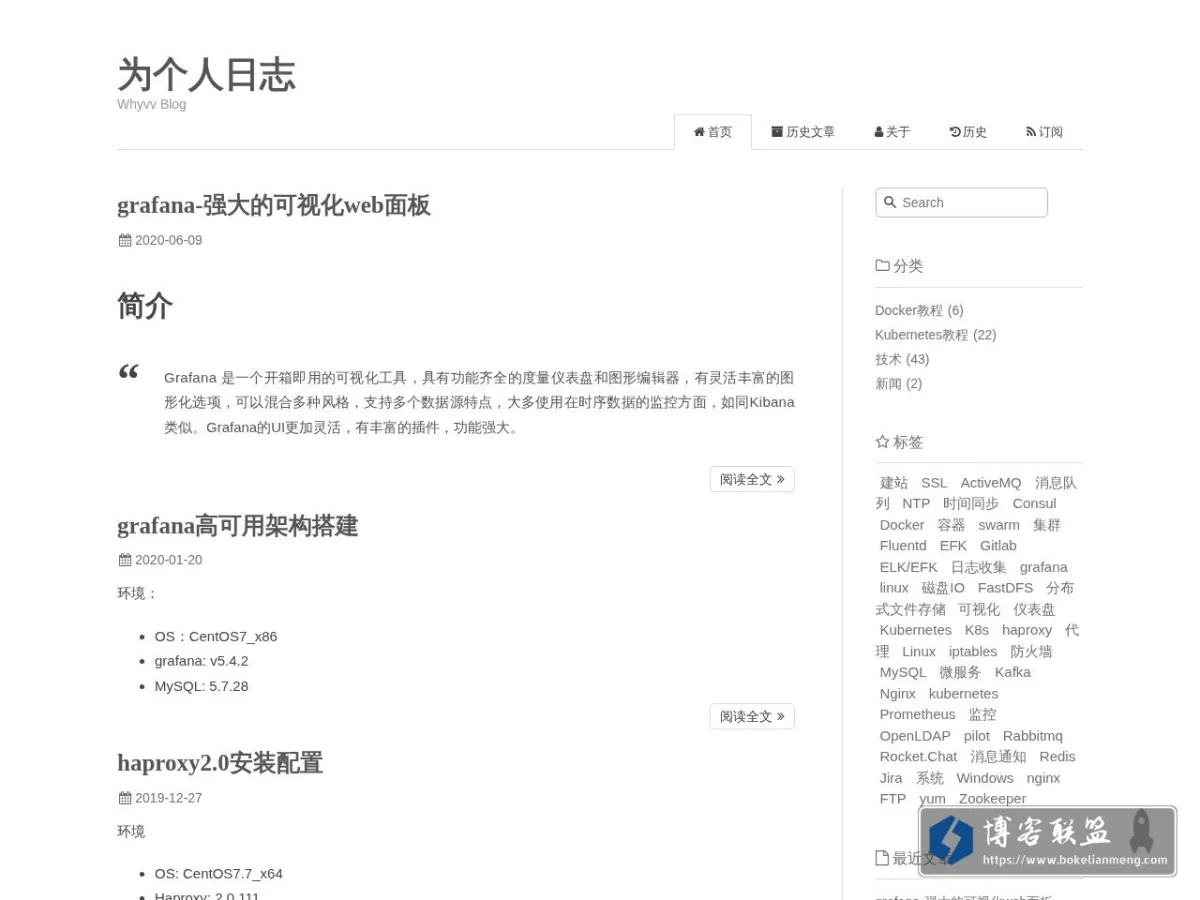Open the 订阅 RSS tab
The width and height of the screenshot is (1200, 900).
[1044, 132]
